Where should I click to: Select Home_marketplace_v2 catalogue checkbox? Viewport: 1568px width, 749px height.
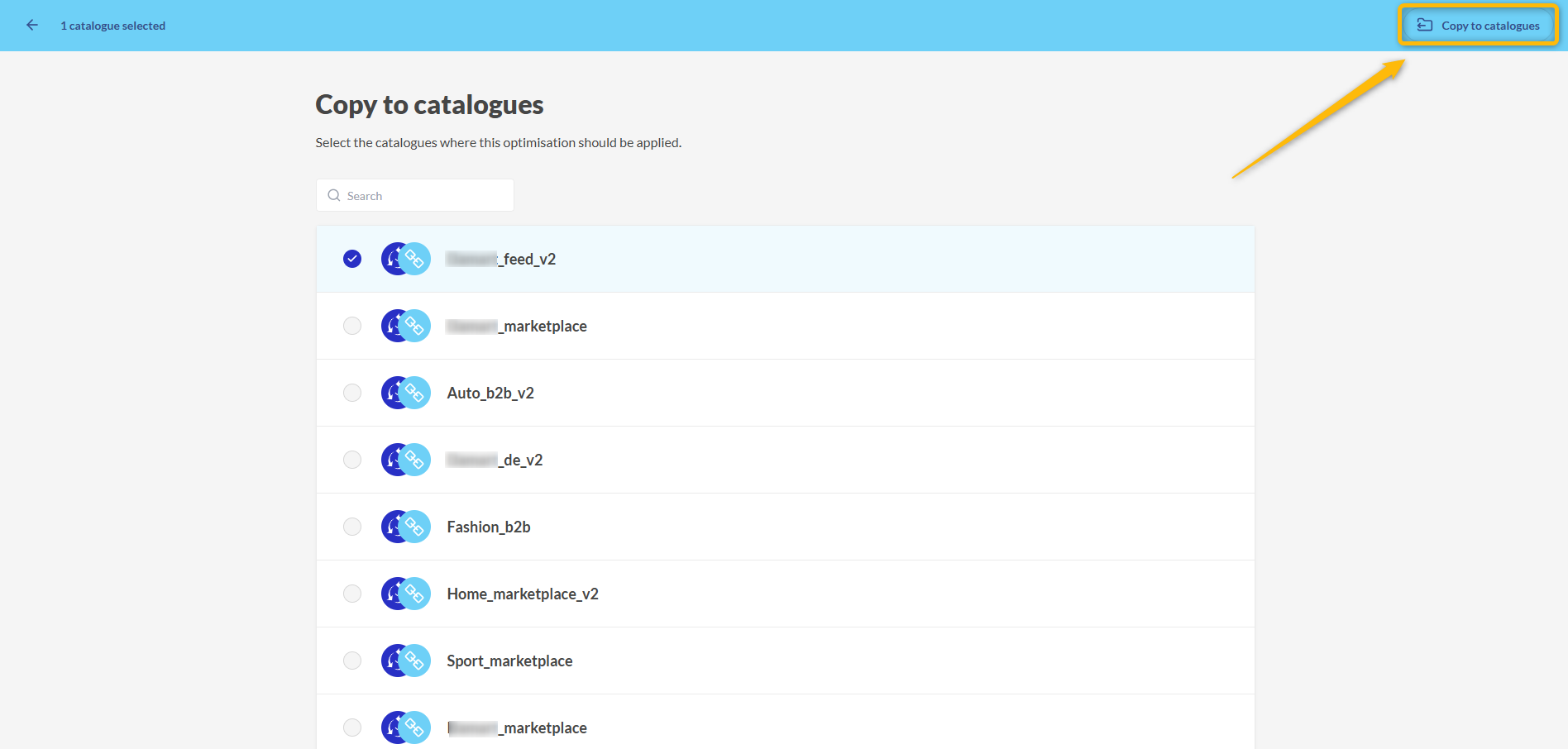point(352,594)
